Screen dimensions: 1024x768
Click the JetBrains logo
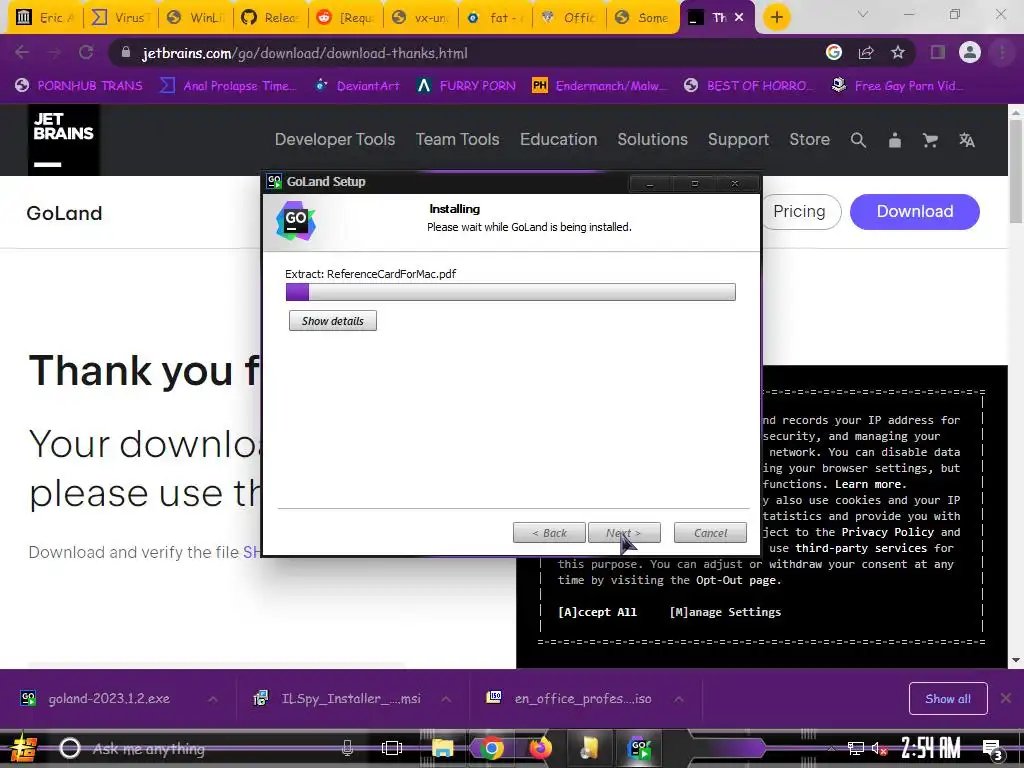(x=63, y=140)
